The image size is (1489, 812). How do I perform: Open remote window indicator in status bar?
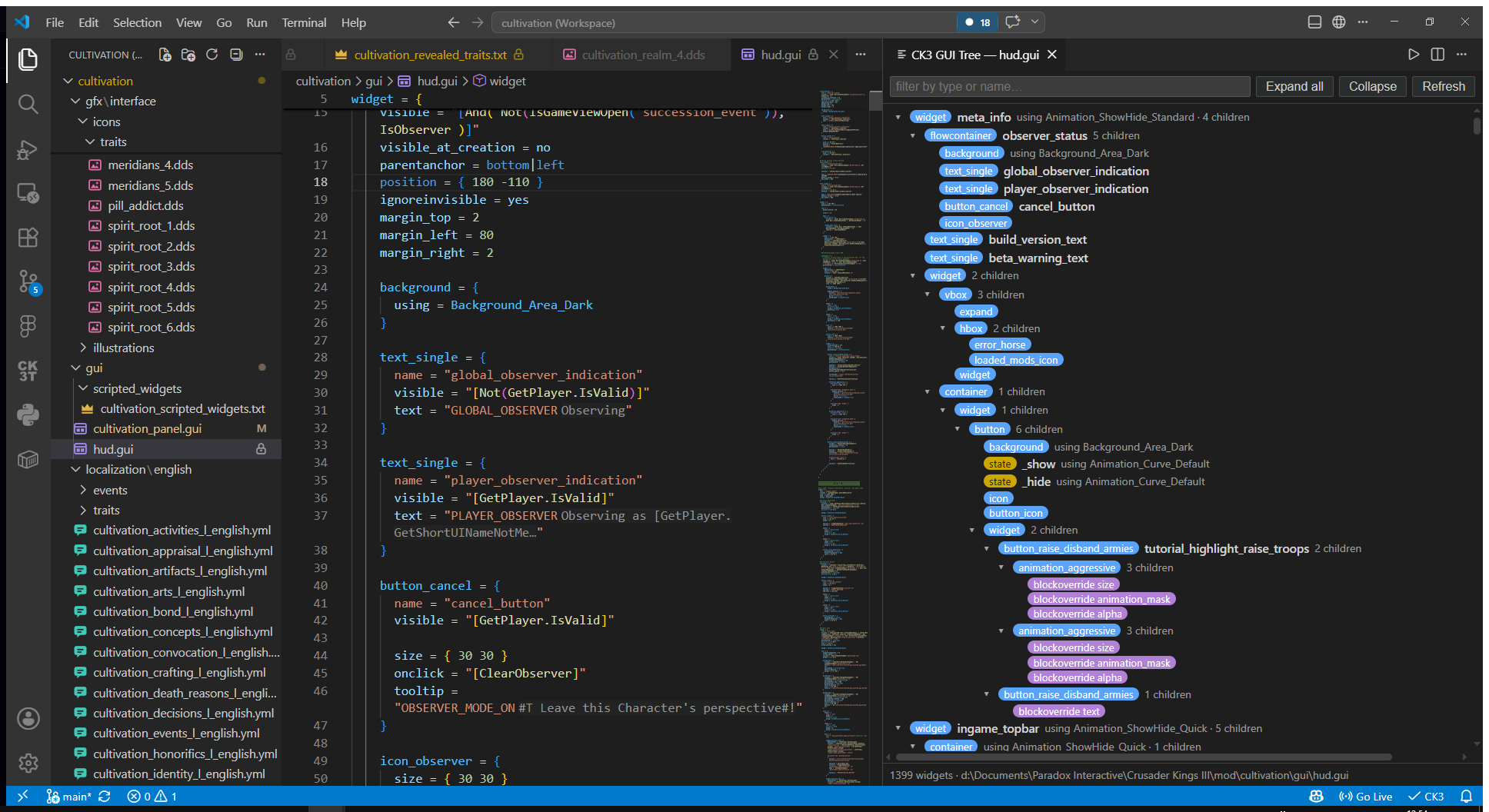(x=22, y=796)
